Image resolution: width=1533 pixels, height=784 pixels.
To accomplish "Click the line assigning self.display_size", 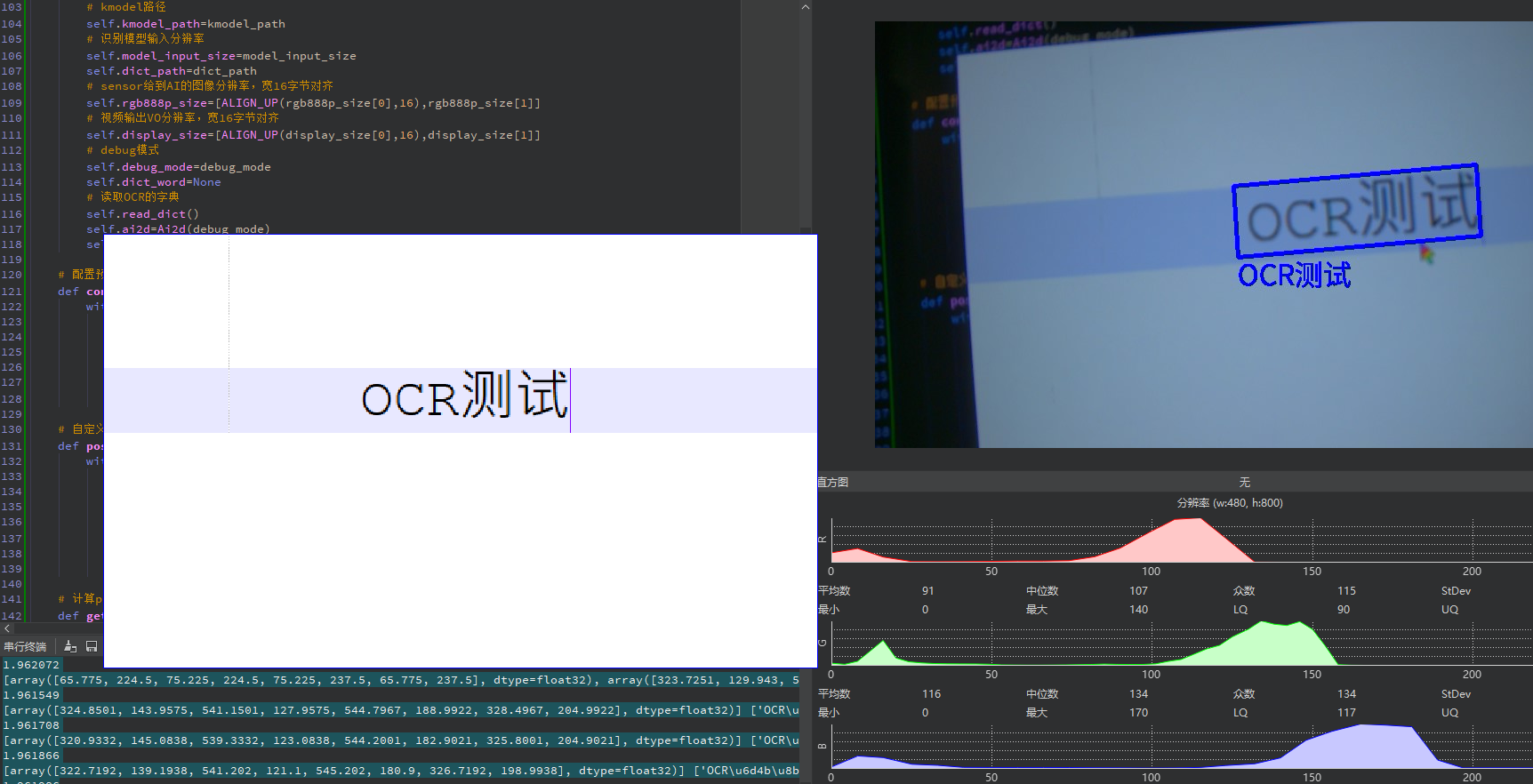I will click(314, 135).
